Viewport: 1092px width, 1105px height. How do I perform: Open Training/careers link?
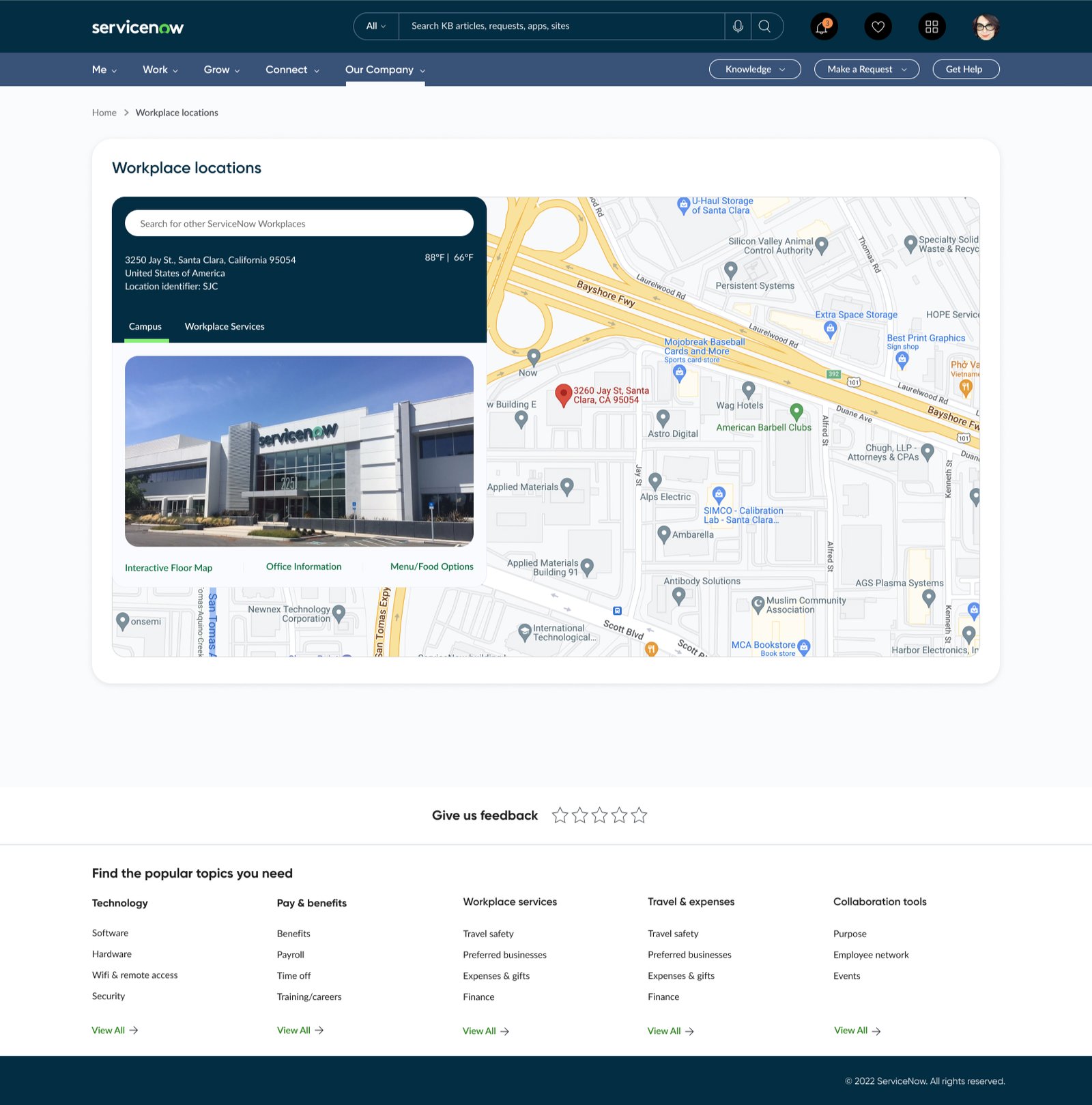coord(309,996)
